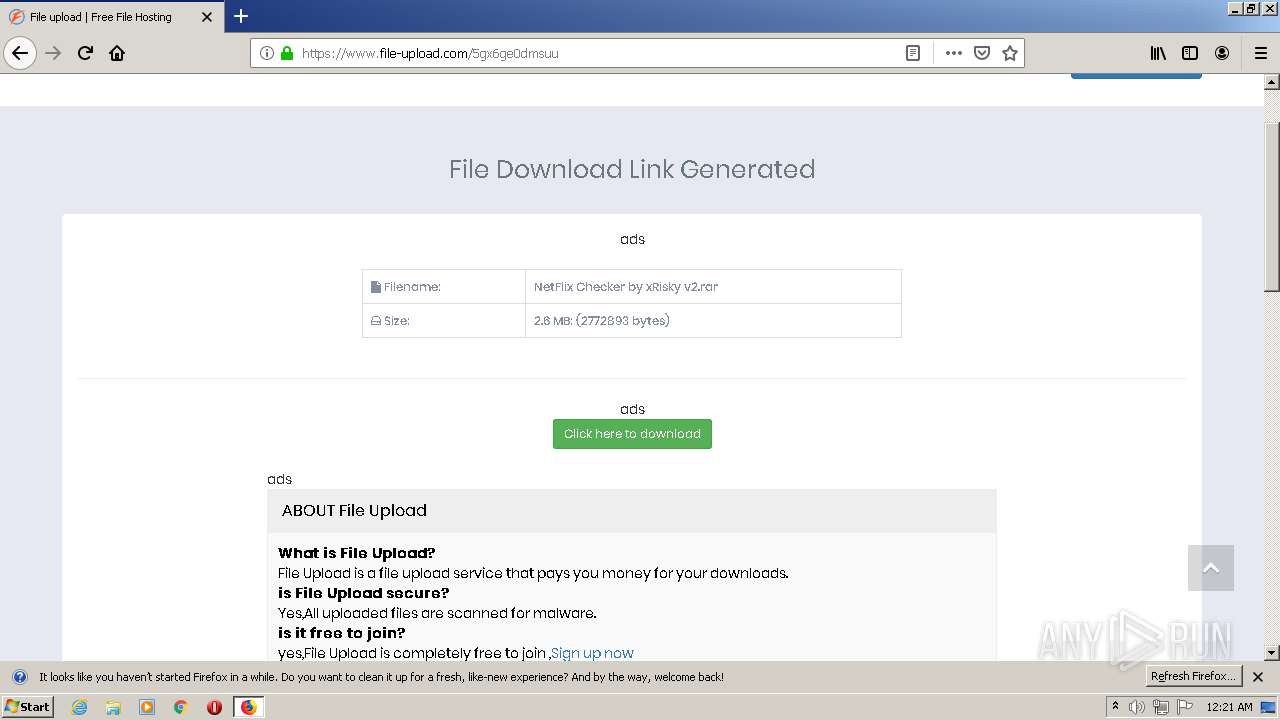Open a new browser tab
Viewport: 1280px width, 720px height.
click(x=241, y=16)
